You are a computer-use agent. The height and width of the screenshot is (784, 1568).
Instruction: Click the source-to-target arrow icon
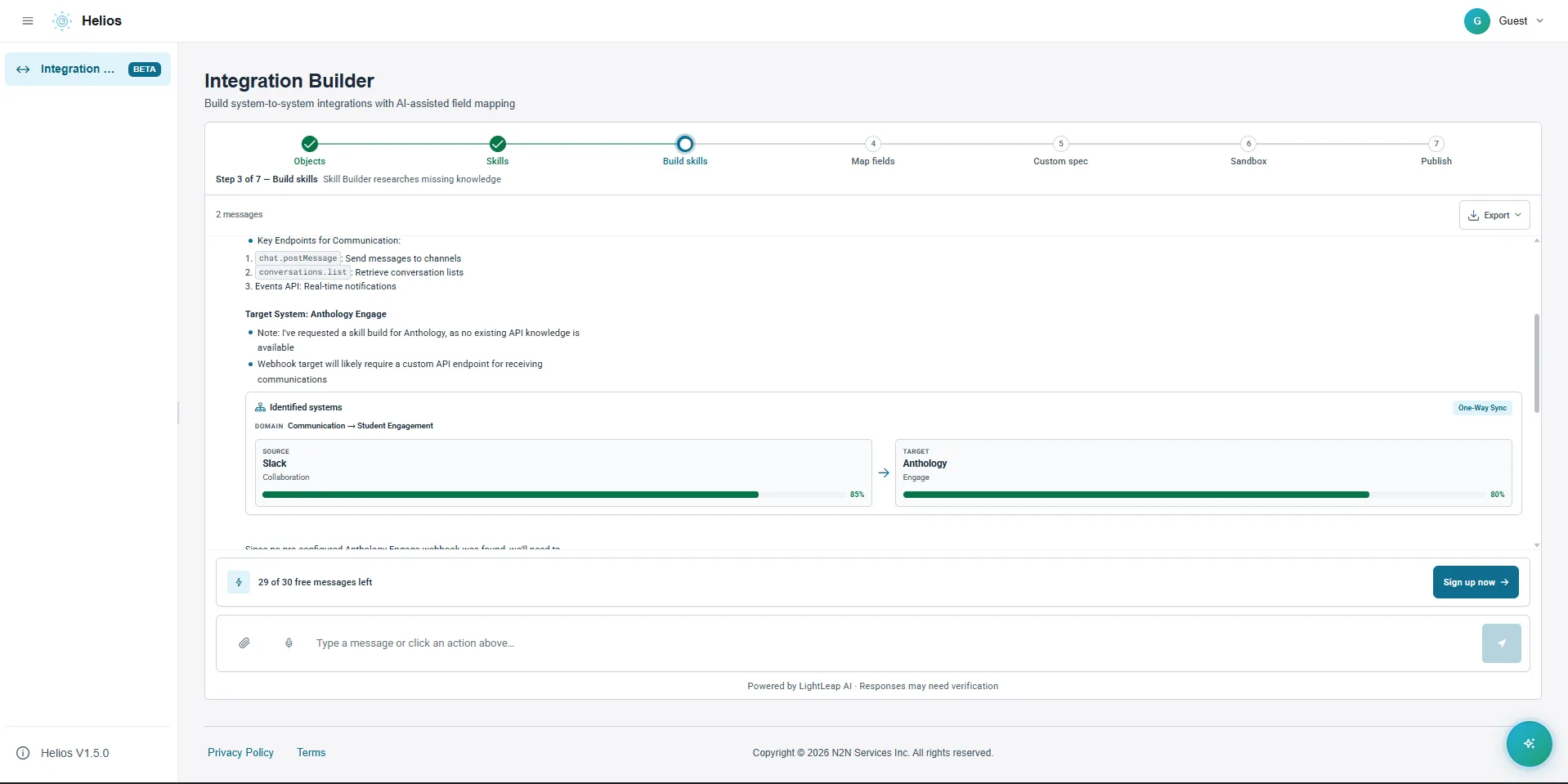[x=884, y=473]
